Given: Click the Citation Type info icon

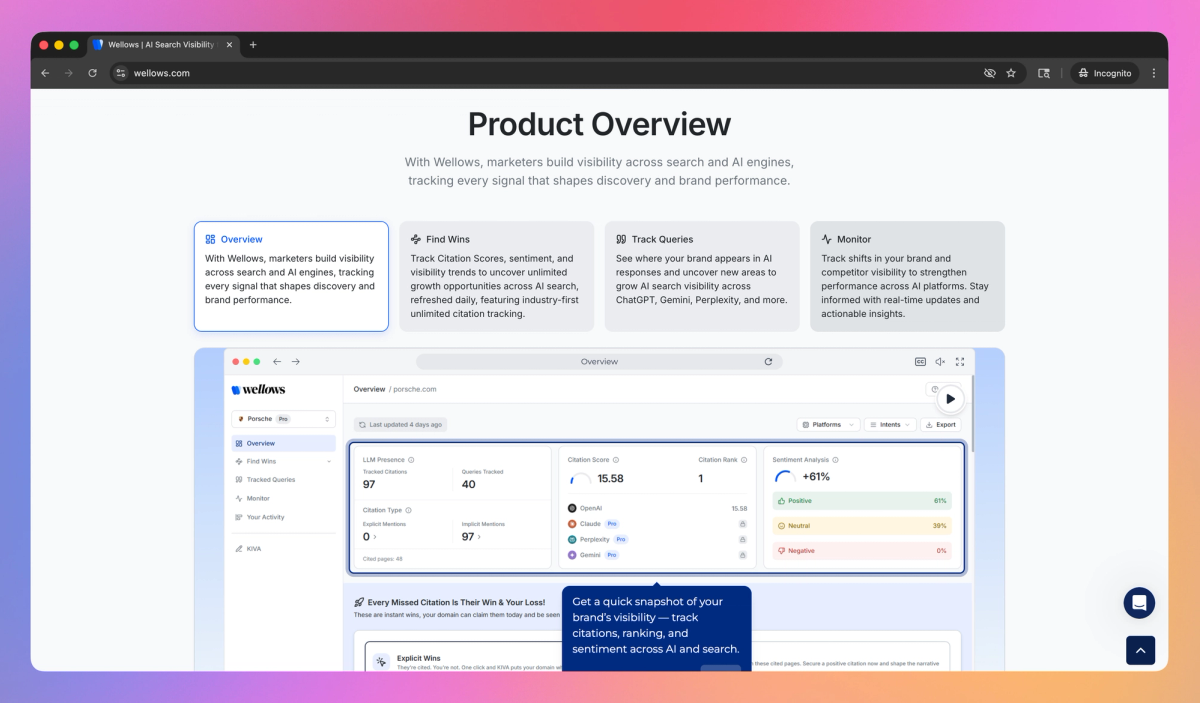Looking at the screenshot, I should [408, 510].
